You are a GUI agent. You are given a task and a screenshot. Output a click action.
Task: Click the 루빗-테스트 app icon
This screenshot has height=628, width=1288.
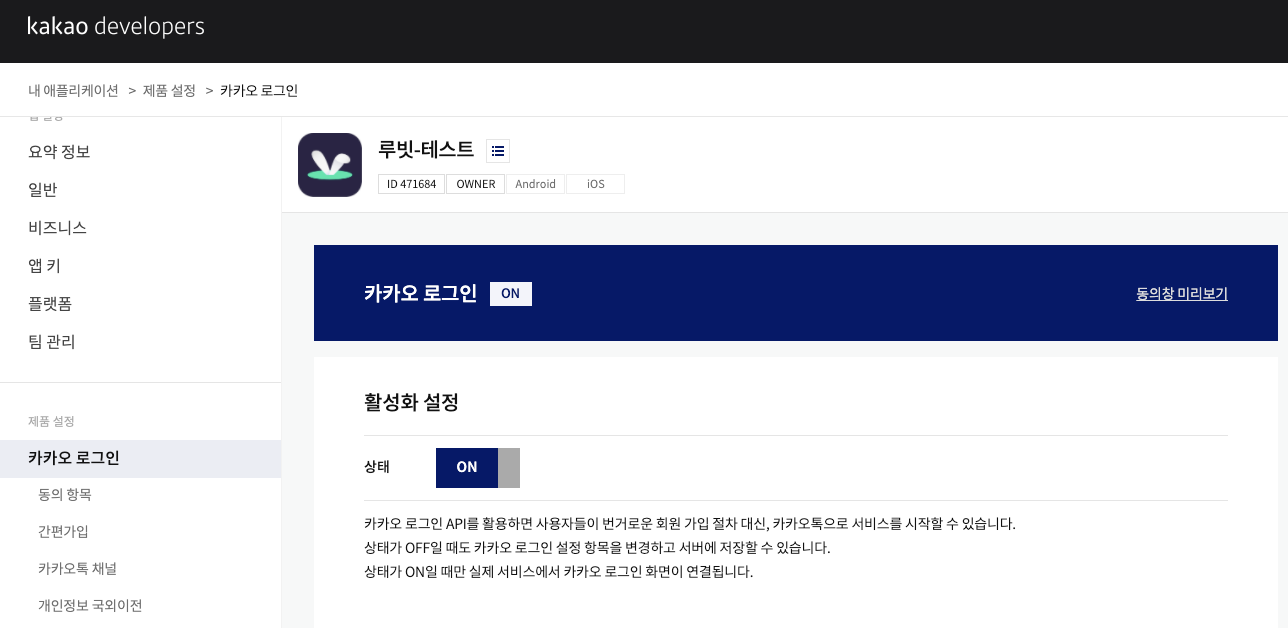(x=330, y=165)
